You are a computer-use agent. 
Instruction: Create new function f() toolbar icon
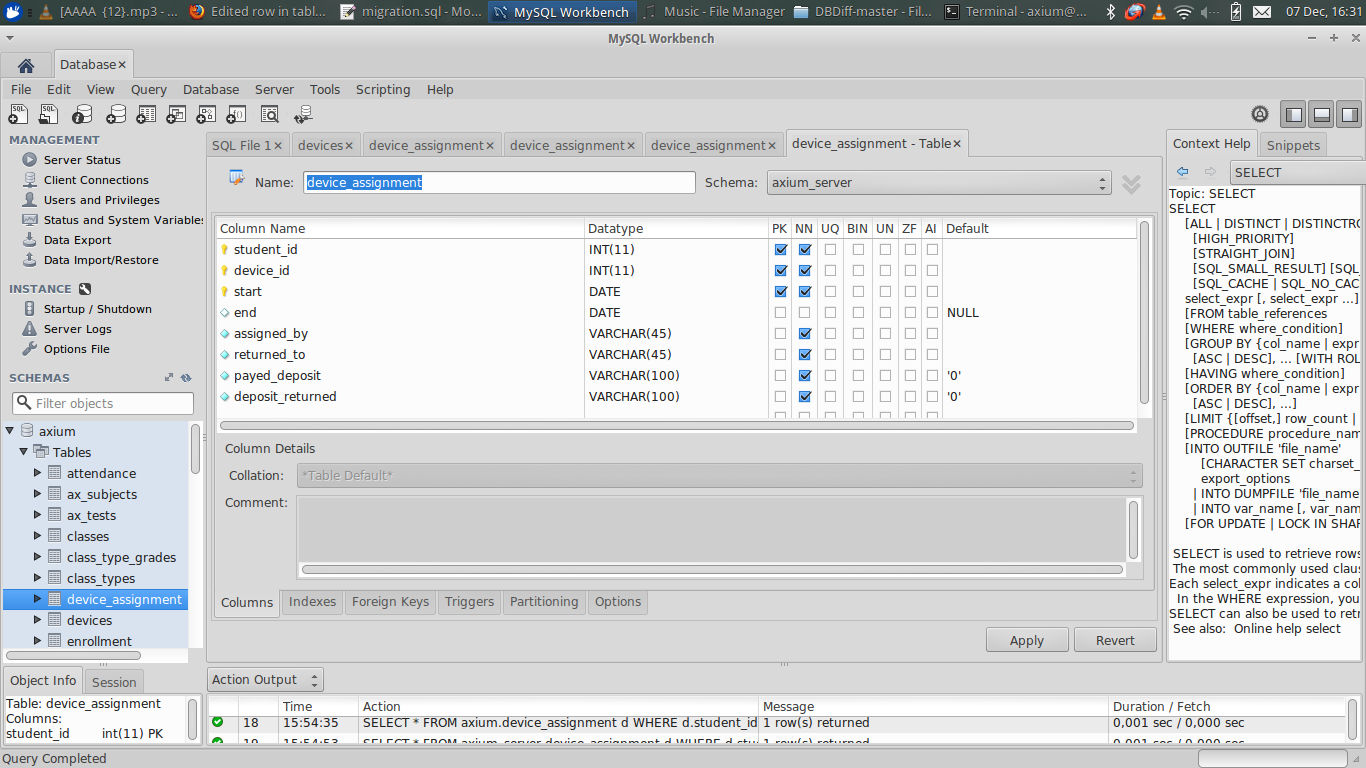tap(237, 114)
